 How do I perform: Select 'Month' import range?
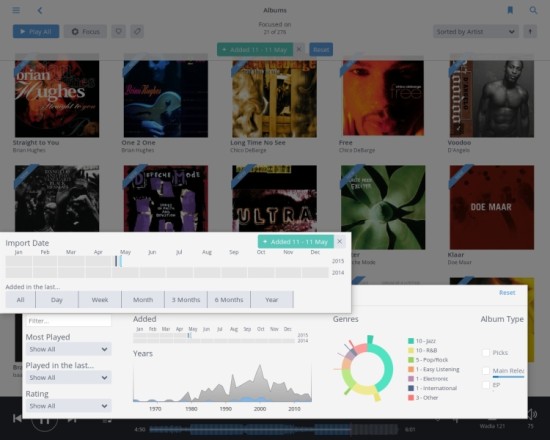143,300
